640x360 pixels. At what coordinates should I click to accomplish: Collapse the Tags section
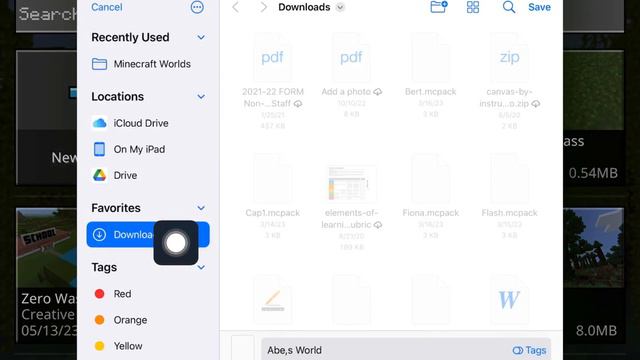click(201, 267)
